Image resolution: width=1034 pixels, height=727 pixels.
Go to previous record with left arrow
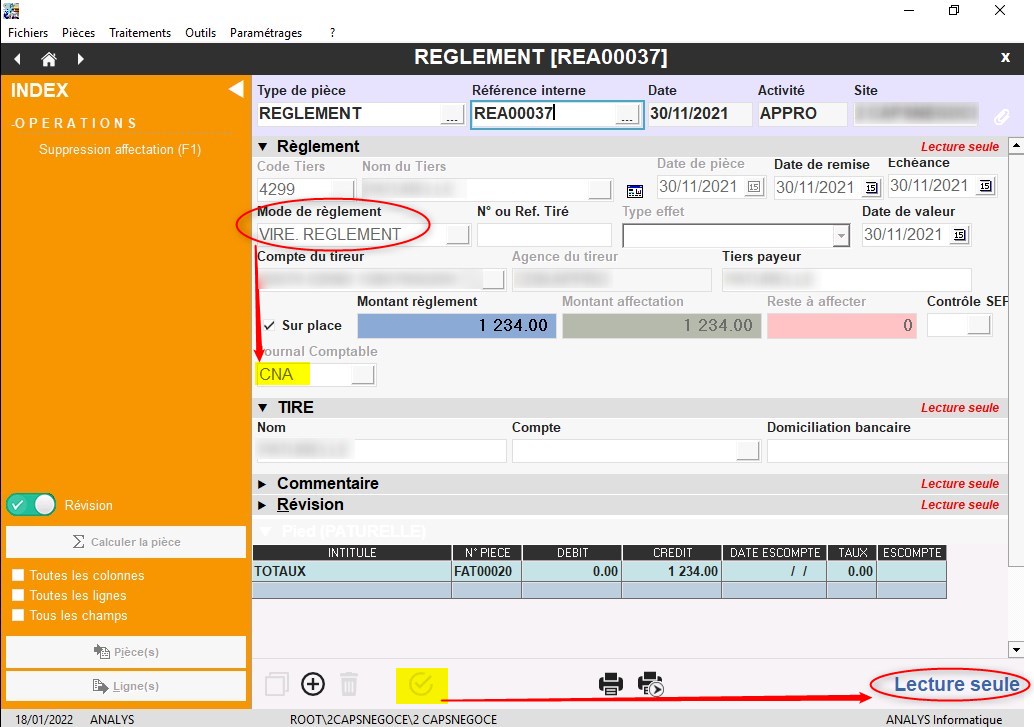tap(18, 59)
